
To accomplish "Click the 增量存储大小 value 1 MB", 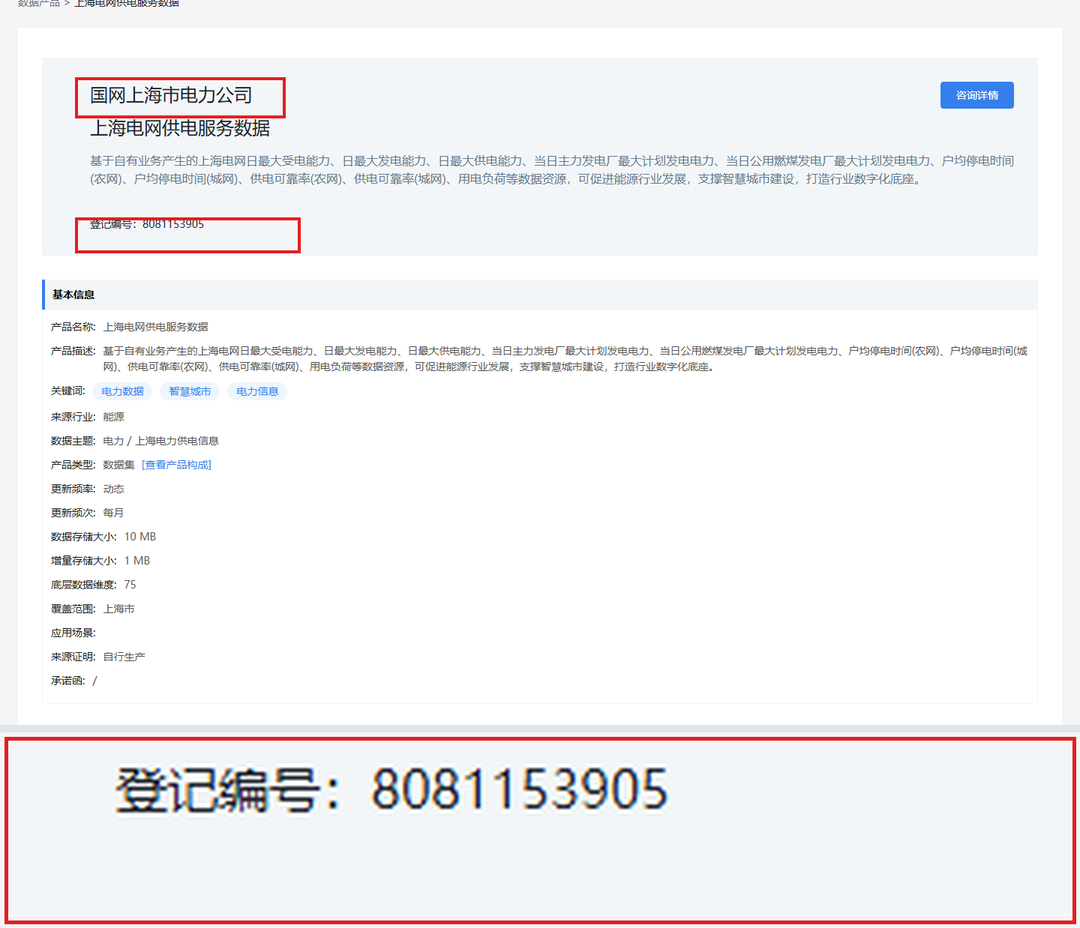I will point(137,561).
